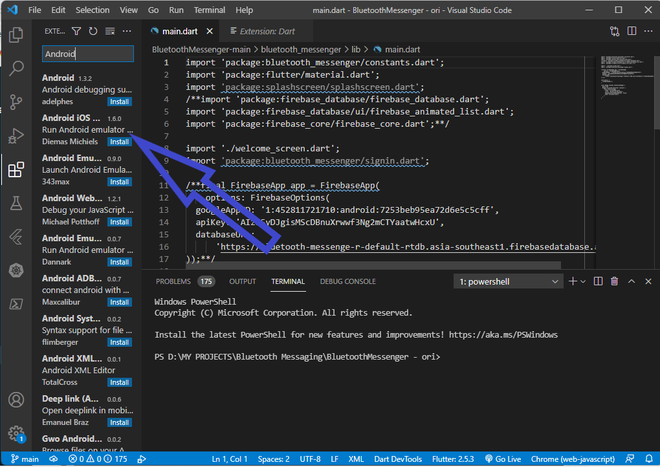This screenshot has width=660, height=467.
Task: Split the editor to the right
Action: click(x=631, y=31)
